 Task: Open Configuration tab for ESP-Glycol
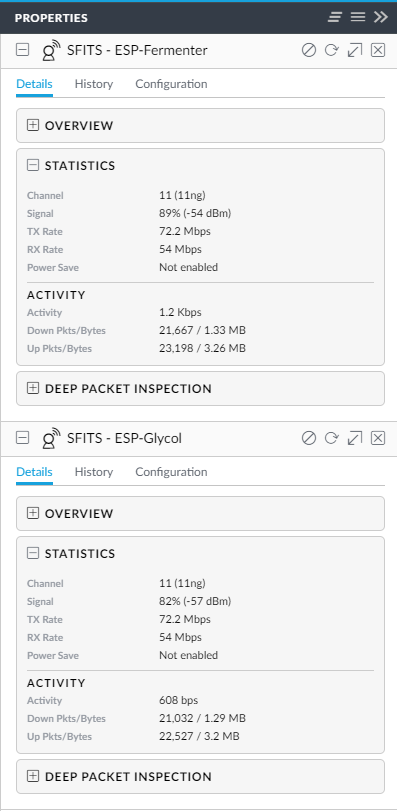[x=171, y=472]
